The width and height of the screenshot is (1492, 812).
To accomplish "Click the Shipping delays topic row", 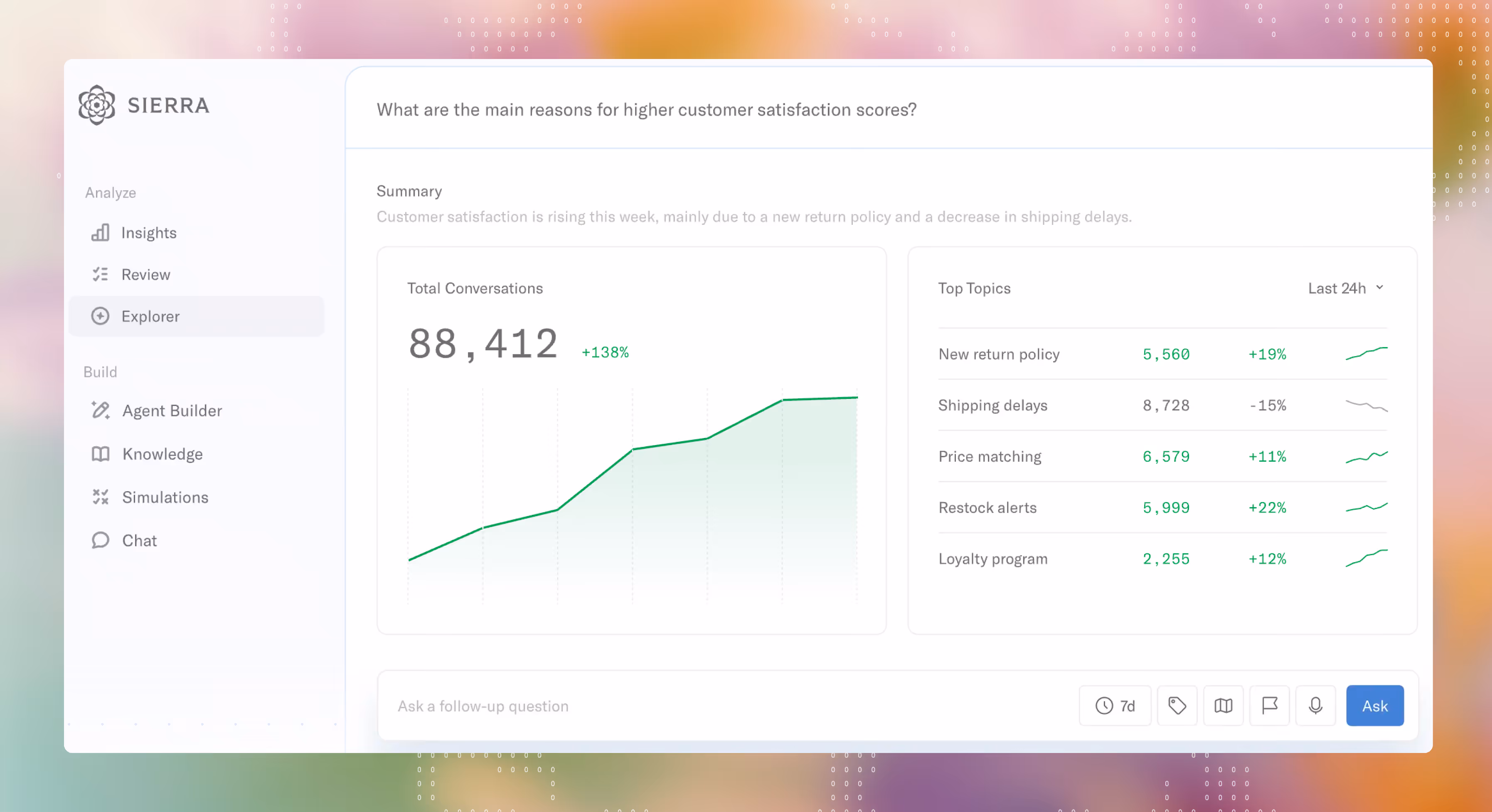I will [x=1162, y=405].
